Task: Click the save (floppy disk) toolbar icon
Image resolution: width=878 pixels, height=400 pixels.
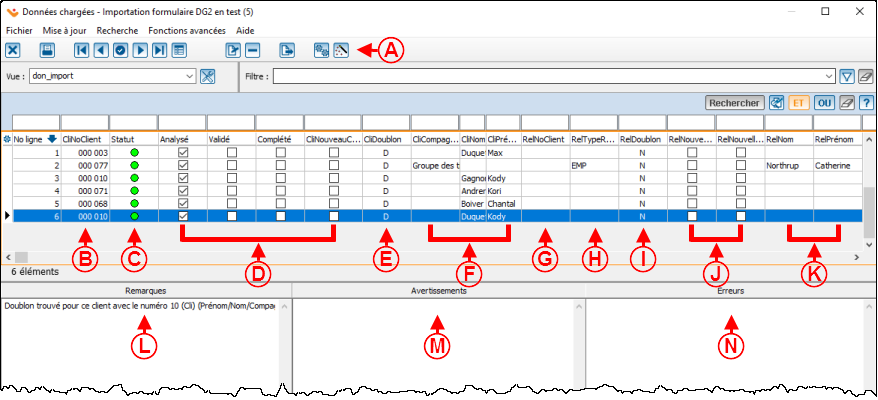Action: point(47,50)
